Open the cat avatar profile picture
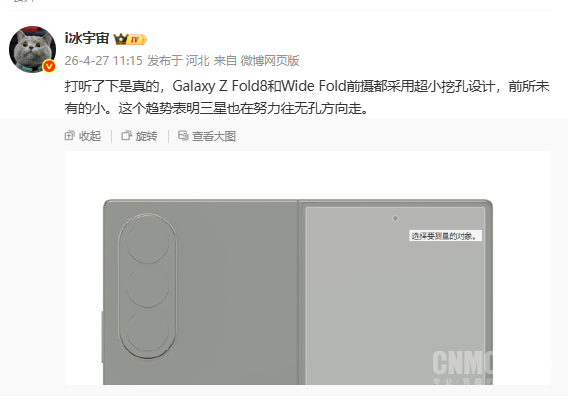The image size is (568, 401). coord(32,49)
